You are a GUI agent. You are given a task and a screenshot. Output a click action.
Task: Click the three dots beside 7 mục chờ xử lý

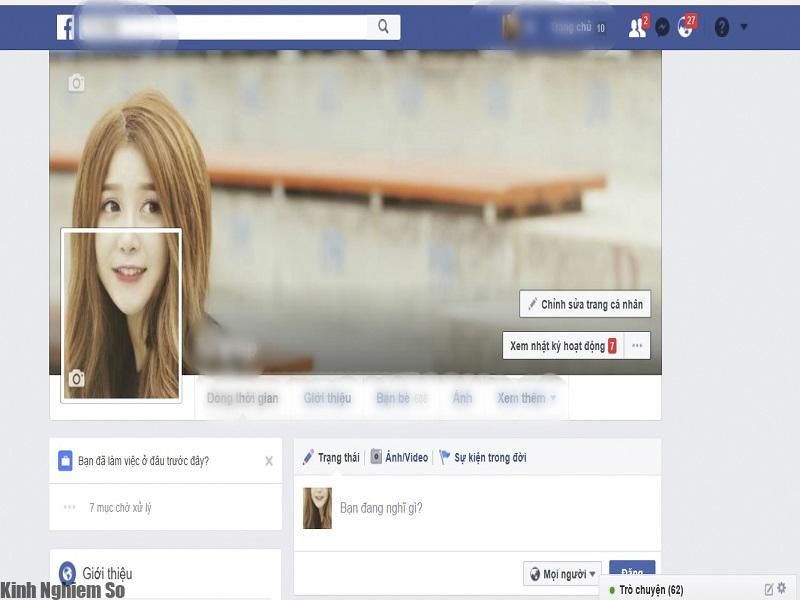69,507
